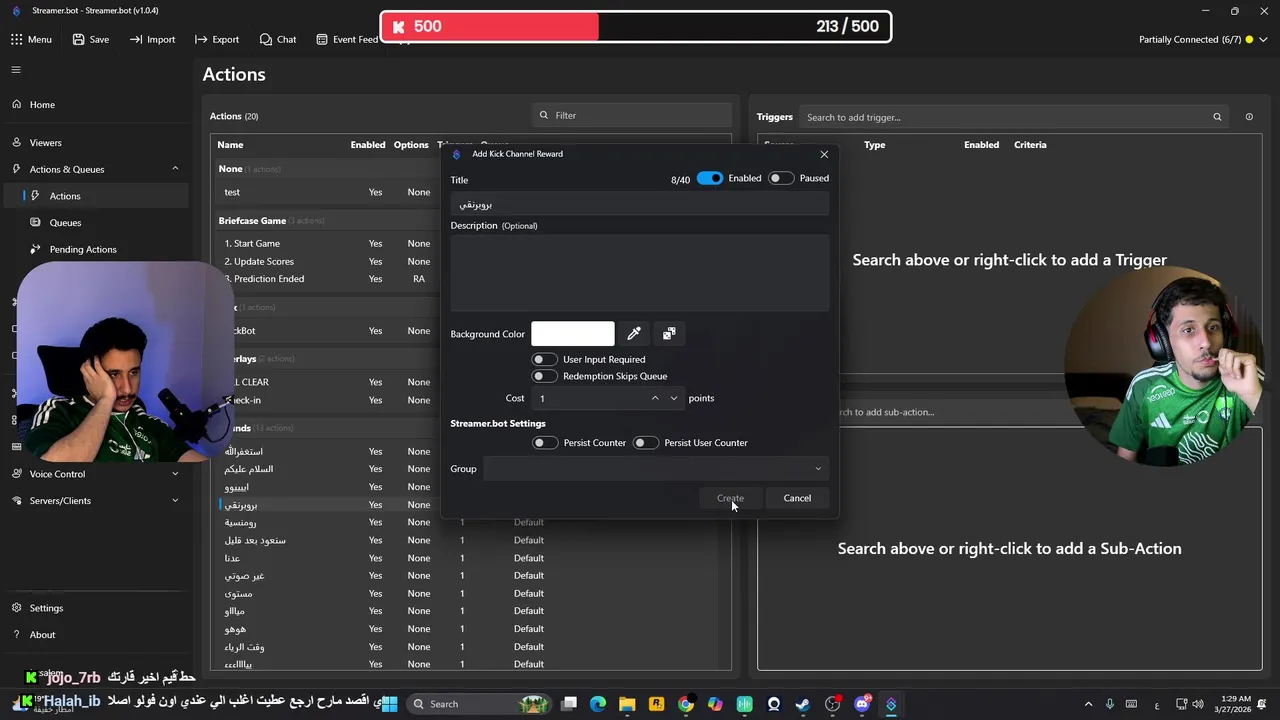Click the taskbar Search box
The width and height of the screenshot is (1280, 720).
tap(476, 704)
